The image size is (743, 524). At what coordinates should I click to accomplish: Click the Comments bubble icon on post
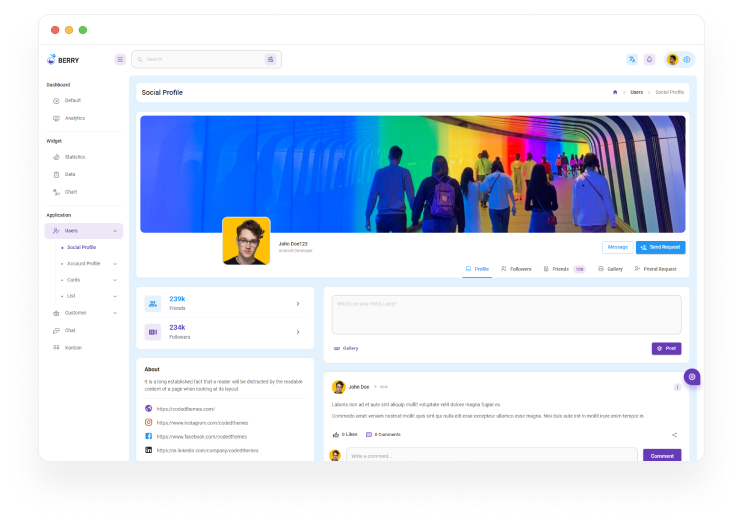[369, 434]
